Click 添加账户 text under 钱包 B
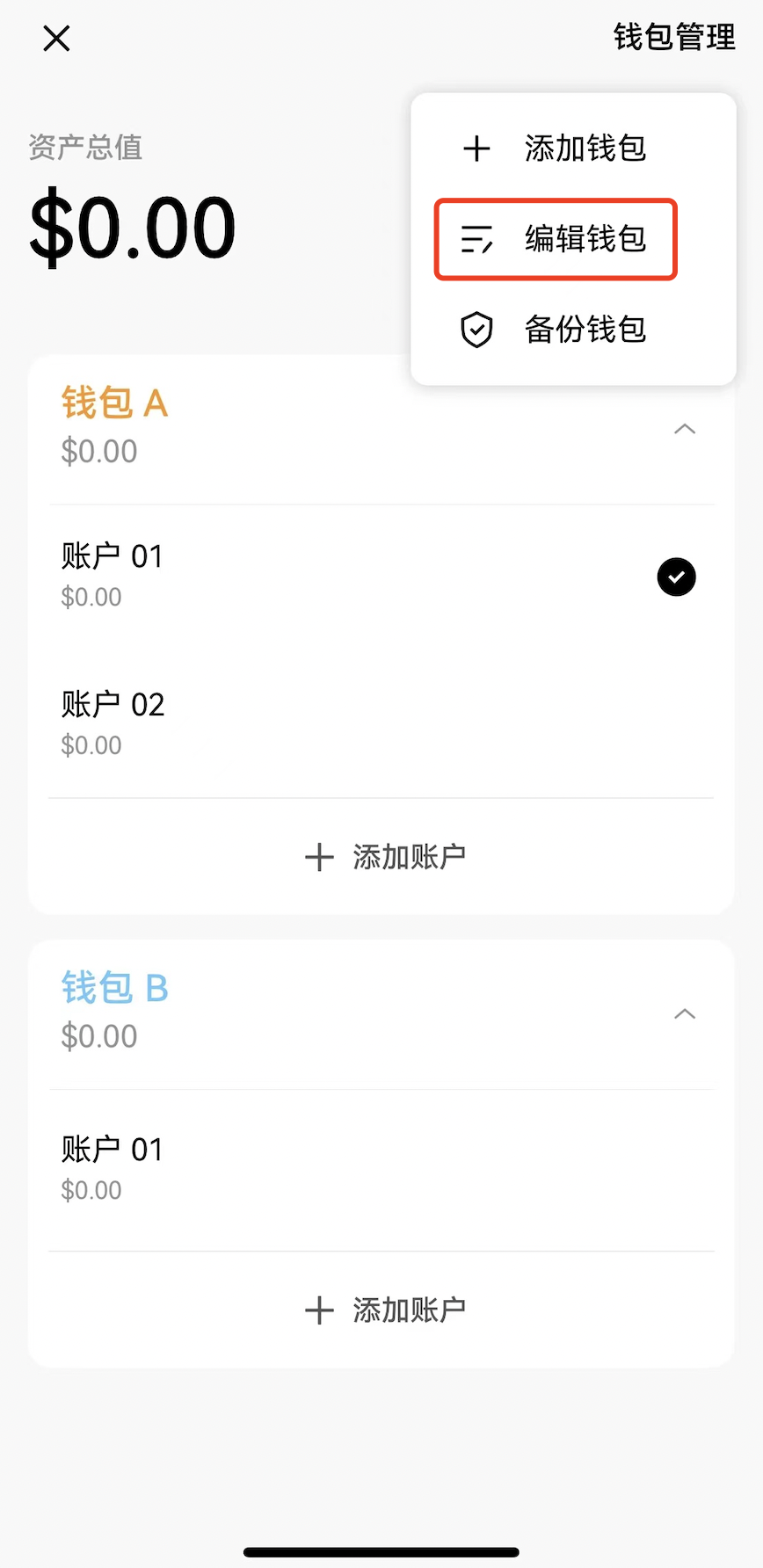 (x=410, y=1310)
